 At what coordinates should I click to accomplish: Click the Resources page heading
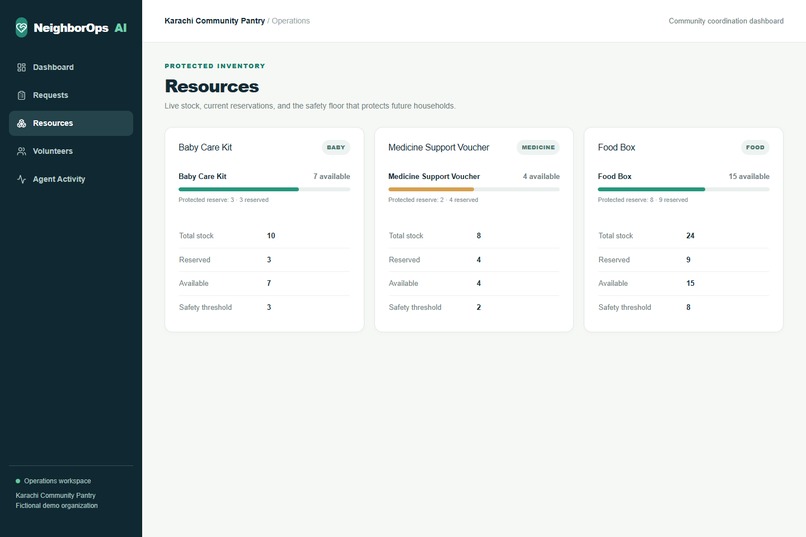212,86
